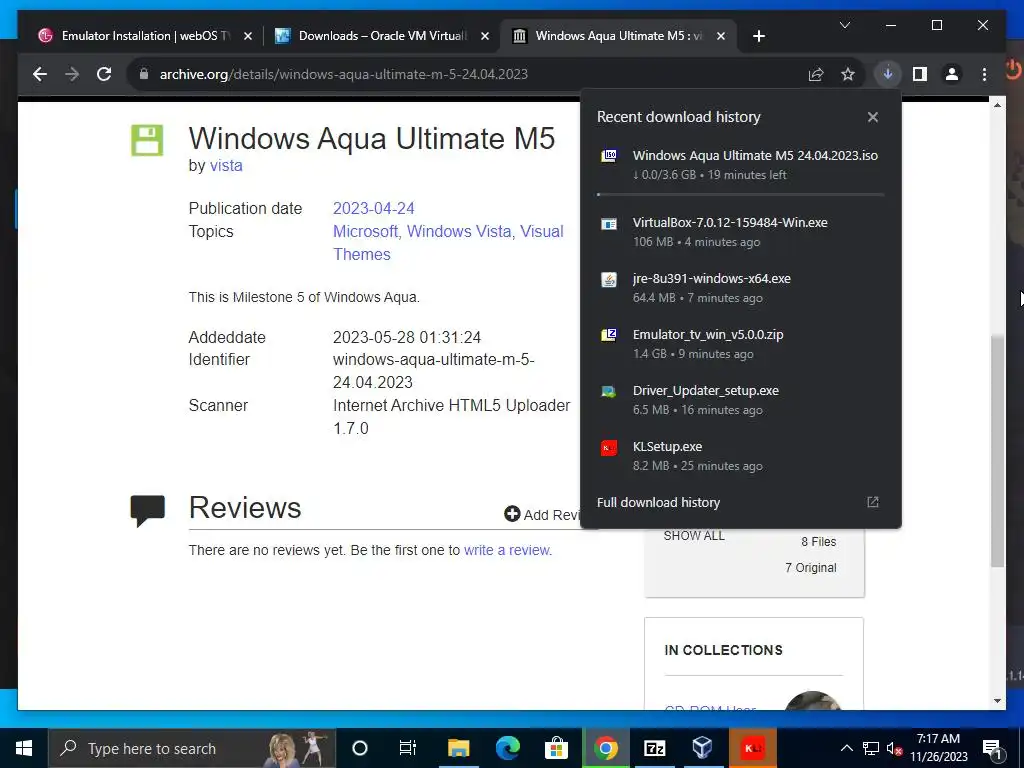Image resolution: width=1024 pixels, height=768 pixels.
Task: Open KLSetup.exe download entry
Action: 741,456
